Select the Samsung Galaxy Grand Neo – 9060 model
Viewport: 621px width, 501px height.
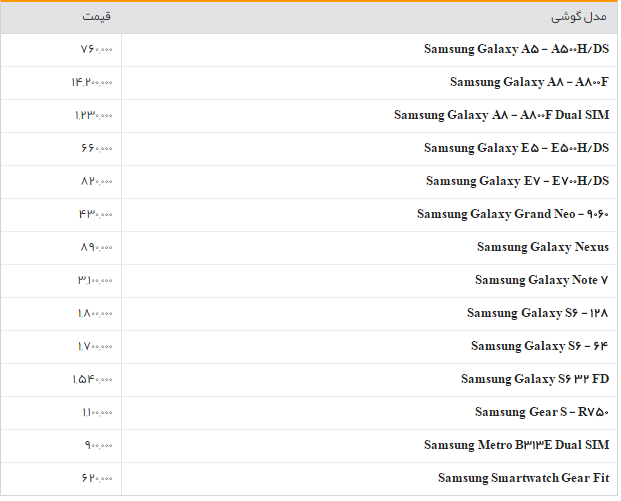pos(513,214)
